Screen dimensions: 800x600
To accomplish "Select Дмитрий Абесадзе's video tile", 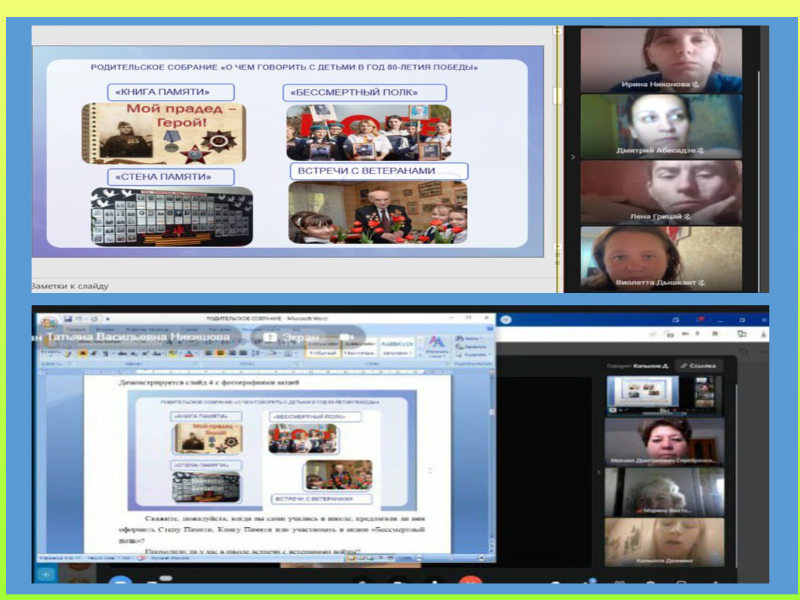I will click(x=661, y=126).
